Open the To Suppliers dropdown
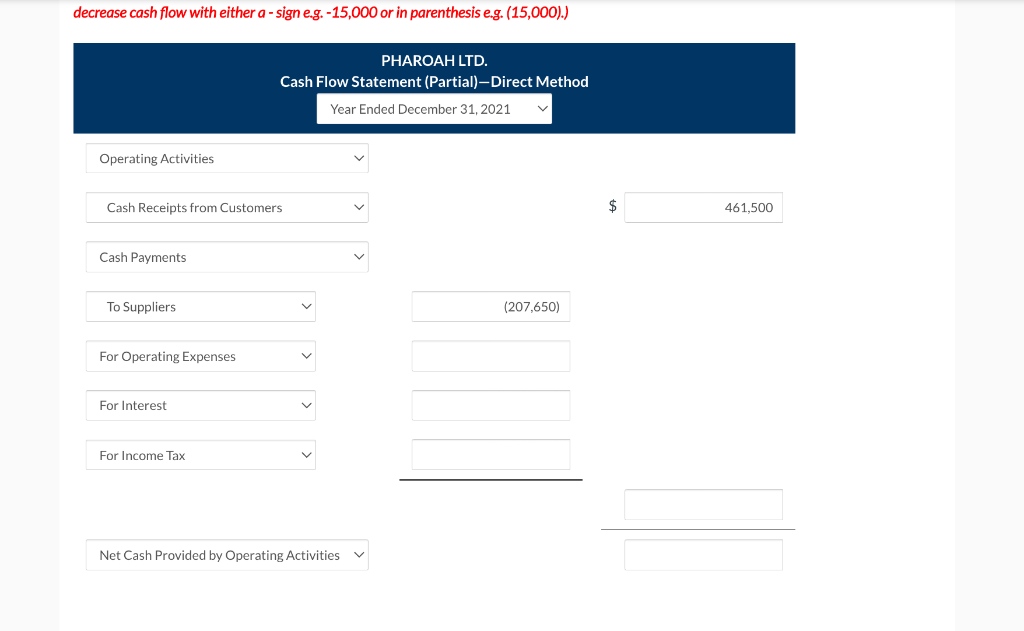This screenshot has width=1024, height=631. pos(200,306)
